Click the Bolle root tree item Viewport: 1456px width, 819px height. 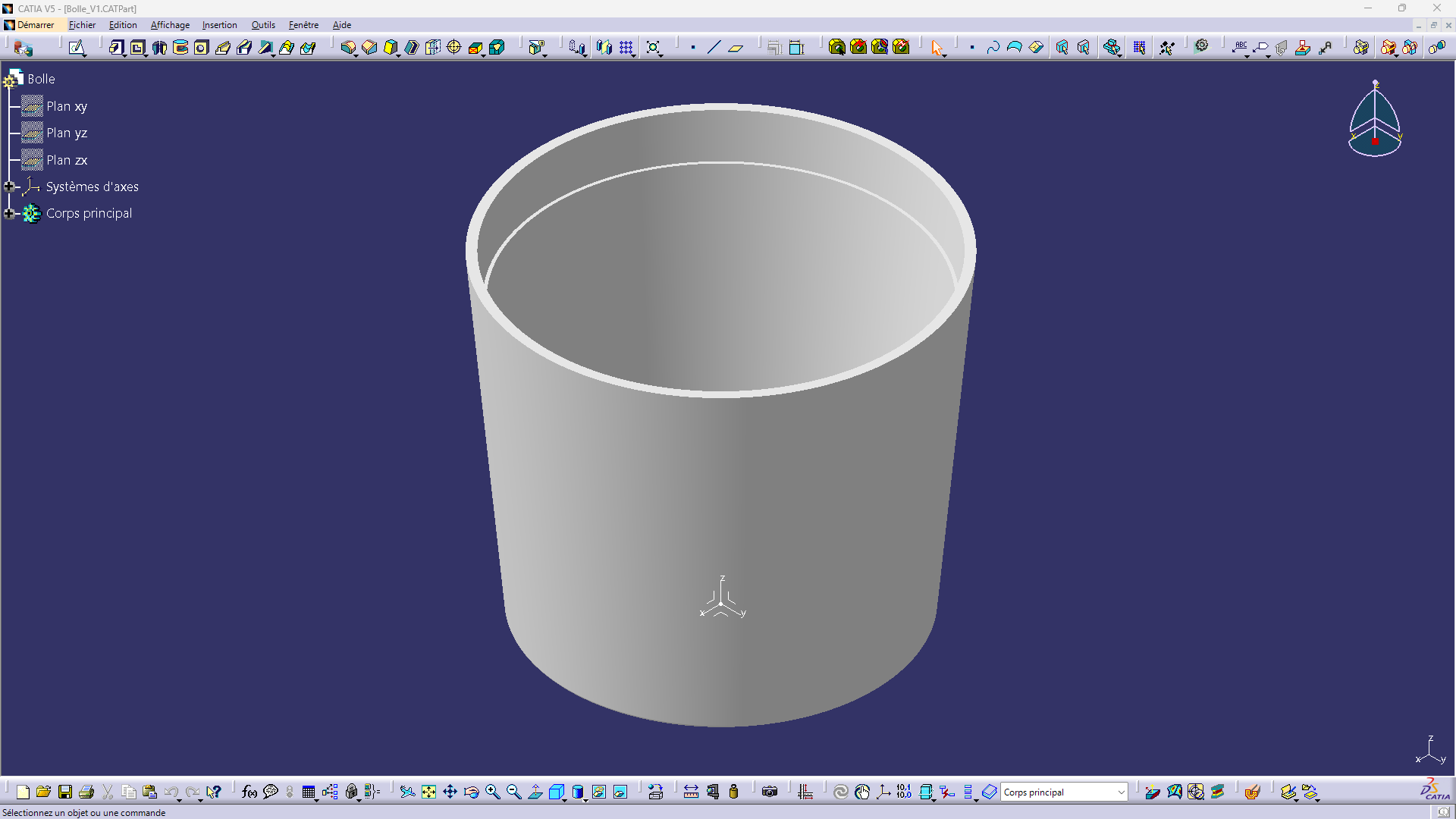(41, 79)
